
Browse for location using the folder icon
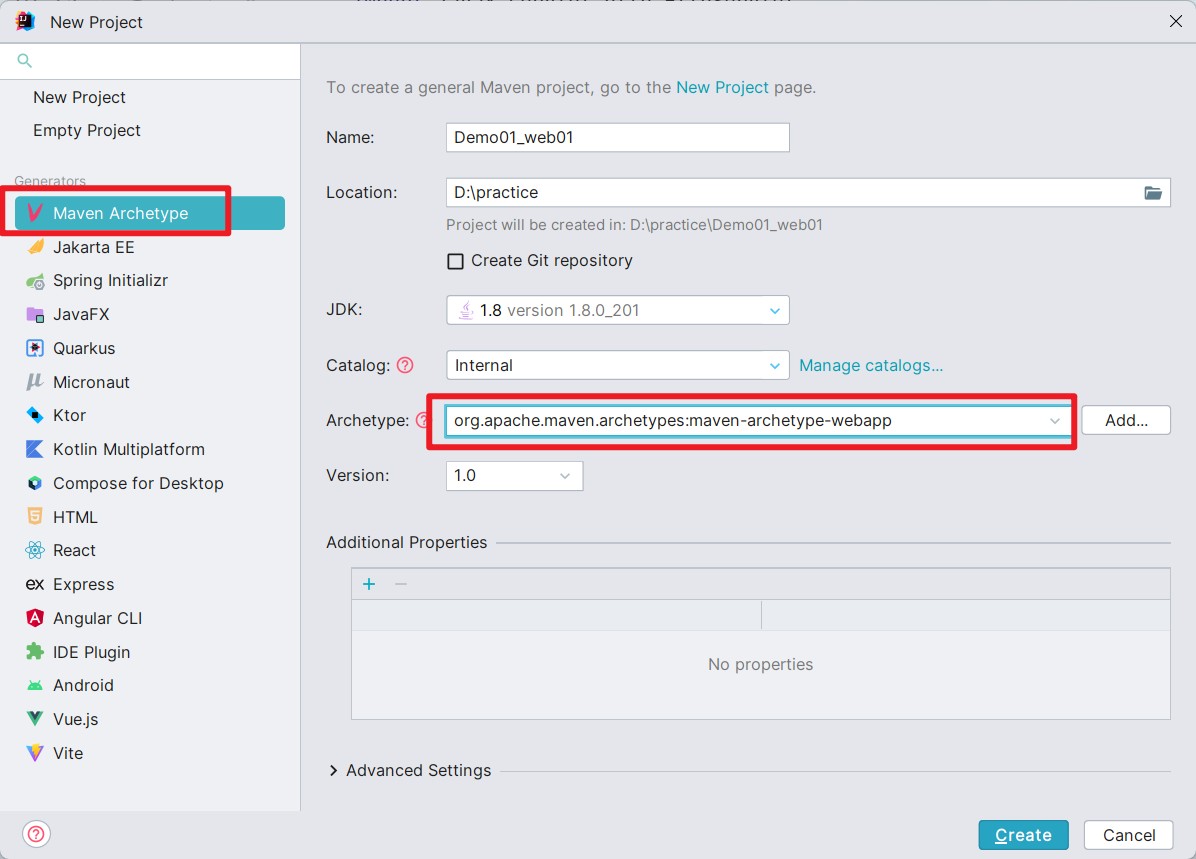tap(1153, 192)
